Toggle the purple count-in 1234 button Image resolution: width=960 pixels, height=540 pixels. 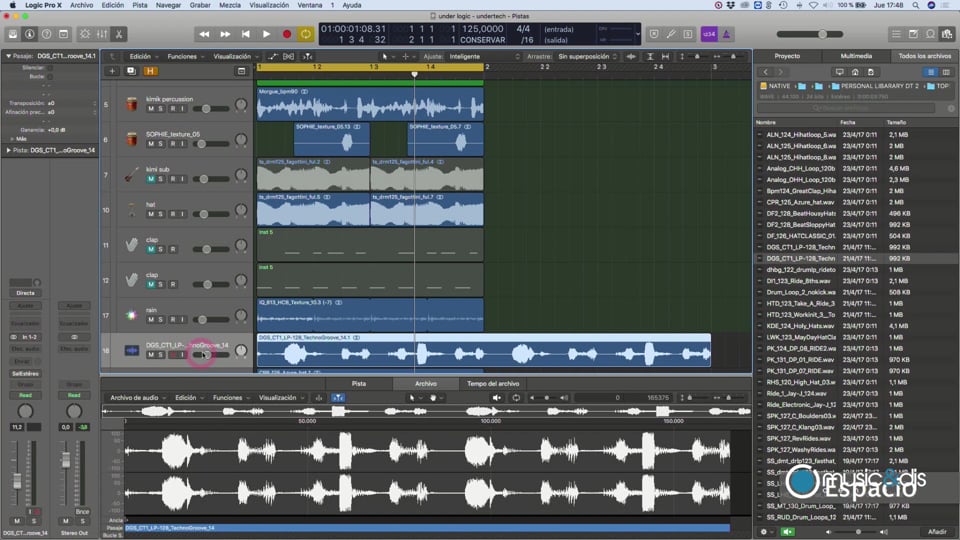[708, 34]
